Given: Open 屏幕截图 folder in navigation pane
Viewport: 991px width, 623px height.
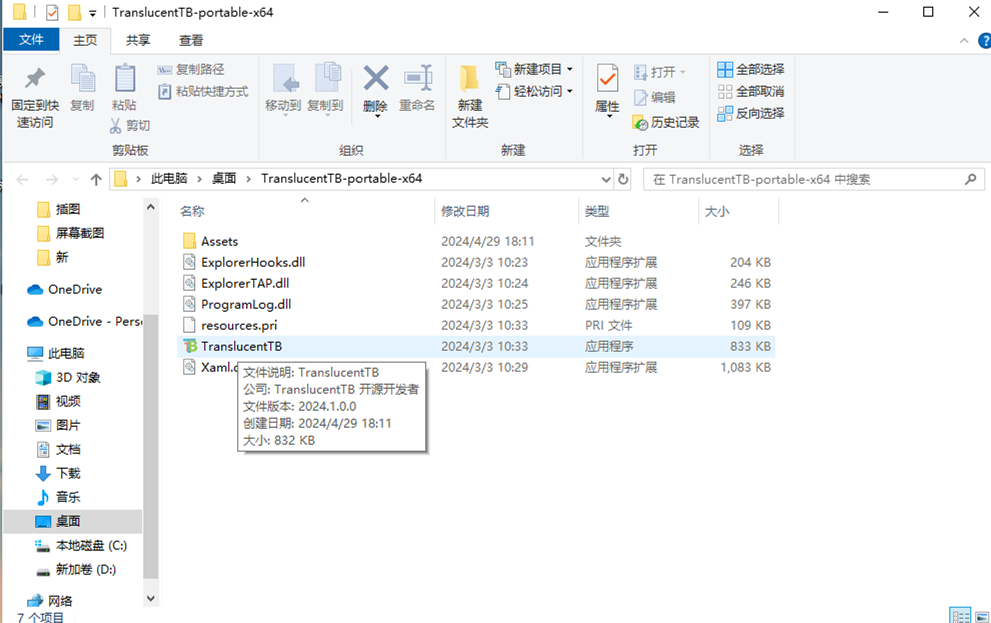Looking at the screenshot, I should pos(80,233).
